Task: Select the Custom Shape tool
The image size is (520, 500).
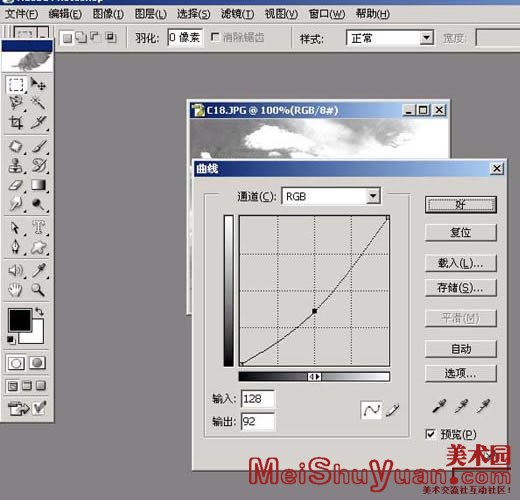Action: [38, 247]
